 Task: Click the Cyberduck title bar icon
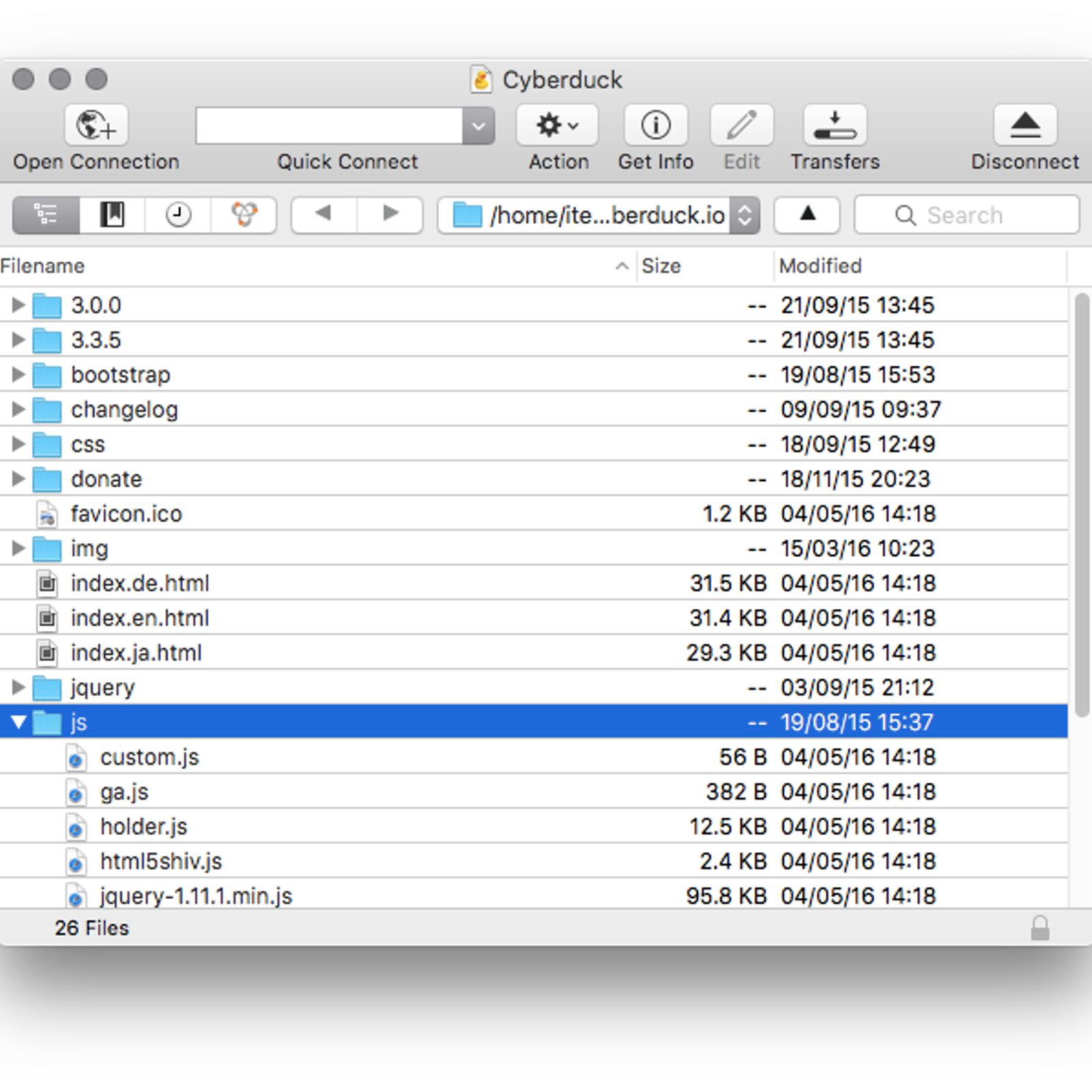(x=481, y=79)
